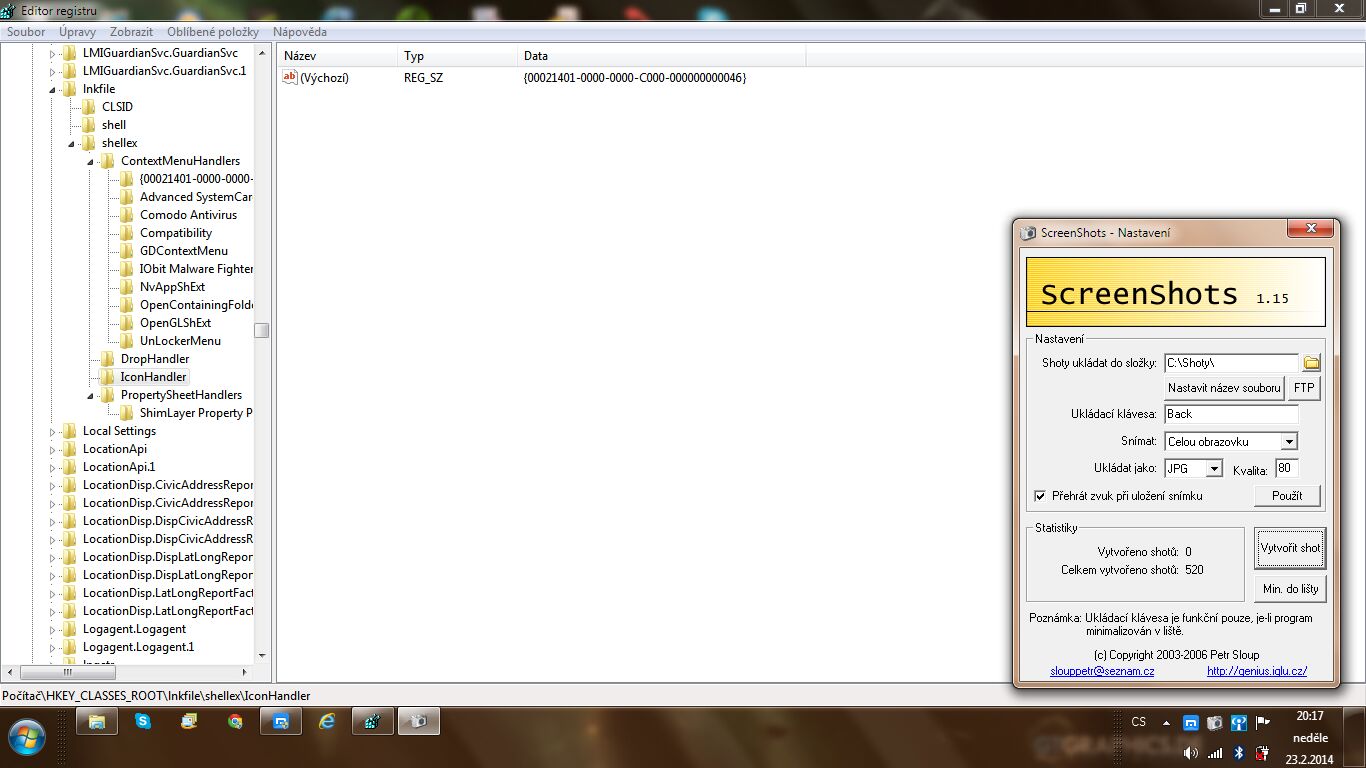This screenshot has width=1366, height=768.
Task: Select the 'IObit Malware Fighter' key
Action: pyautogui.click(x=196, y=269)
